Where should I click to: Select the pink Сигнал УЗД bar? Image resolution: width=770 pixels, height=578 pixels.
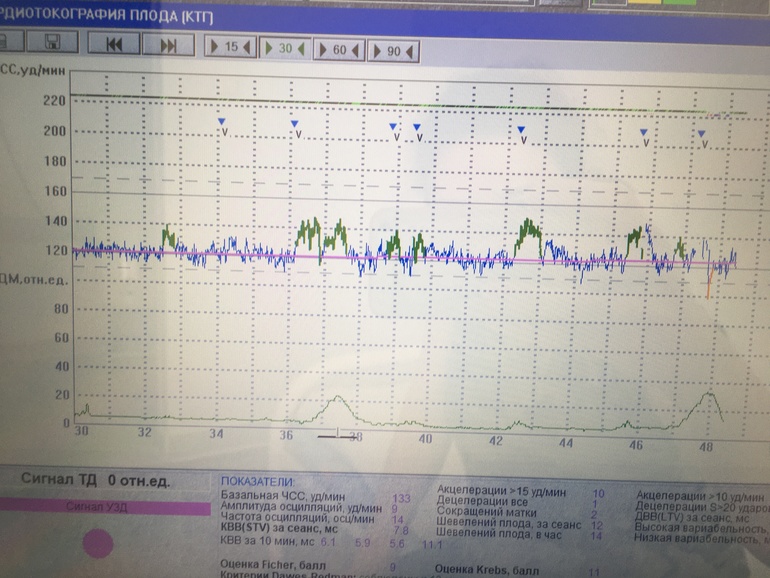[97, 508]
